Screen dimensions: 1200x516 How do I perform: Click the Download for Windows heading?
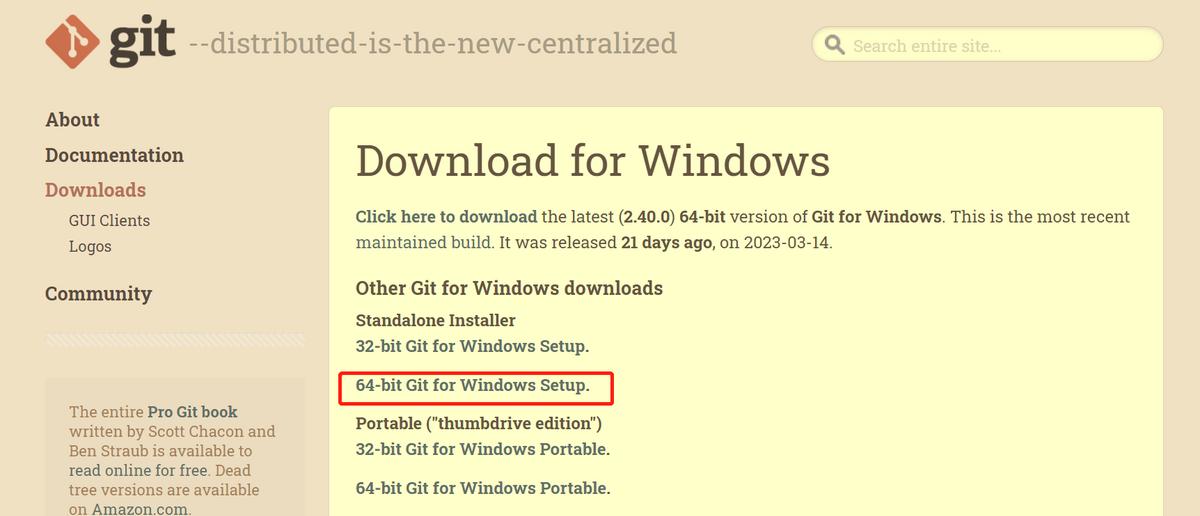[592, 161]
